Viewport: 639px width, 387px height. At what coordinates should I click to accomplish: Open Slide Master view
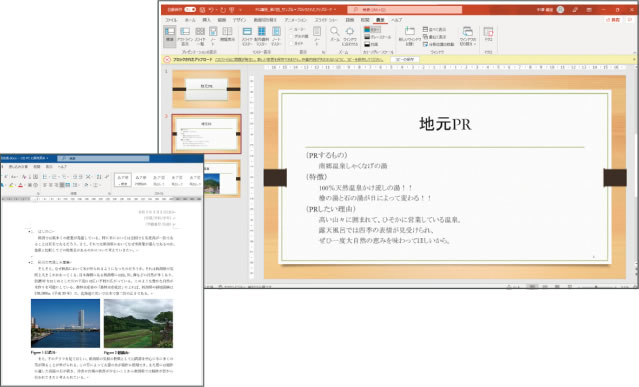click(247, 36)
